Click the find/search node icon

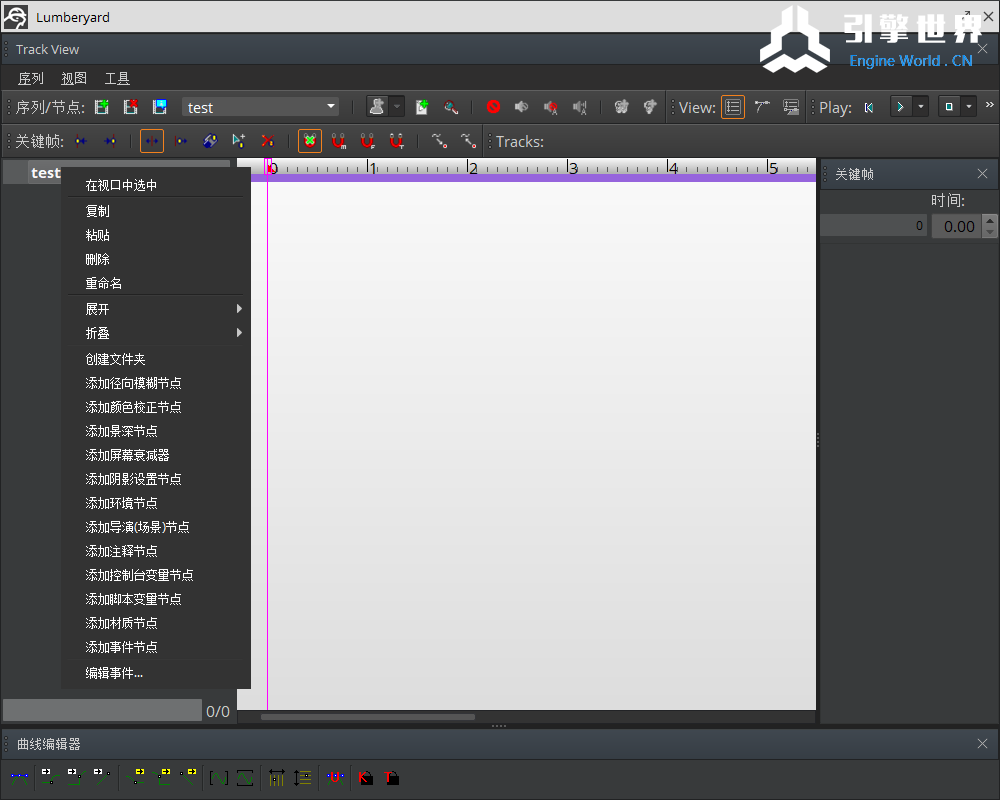point(451,107)
